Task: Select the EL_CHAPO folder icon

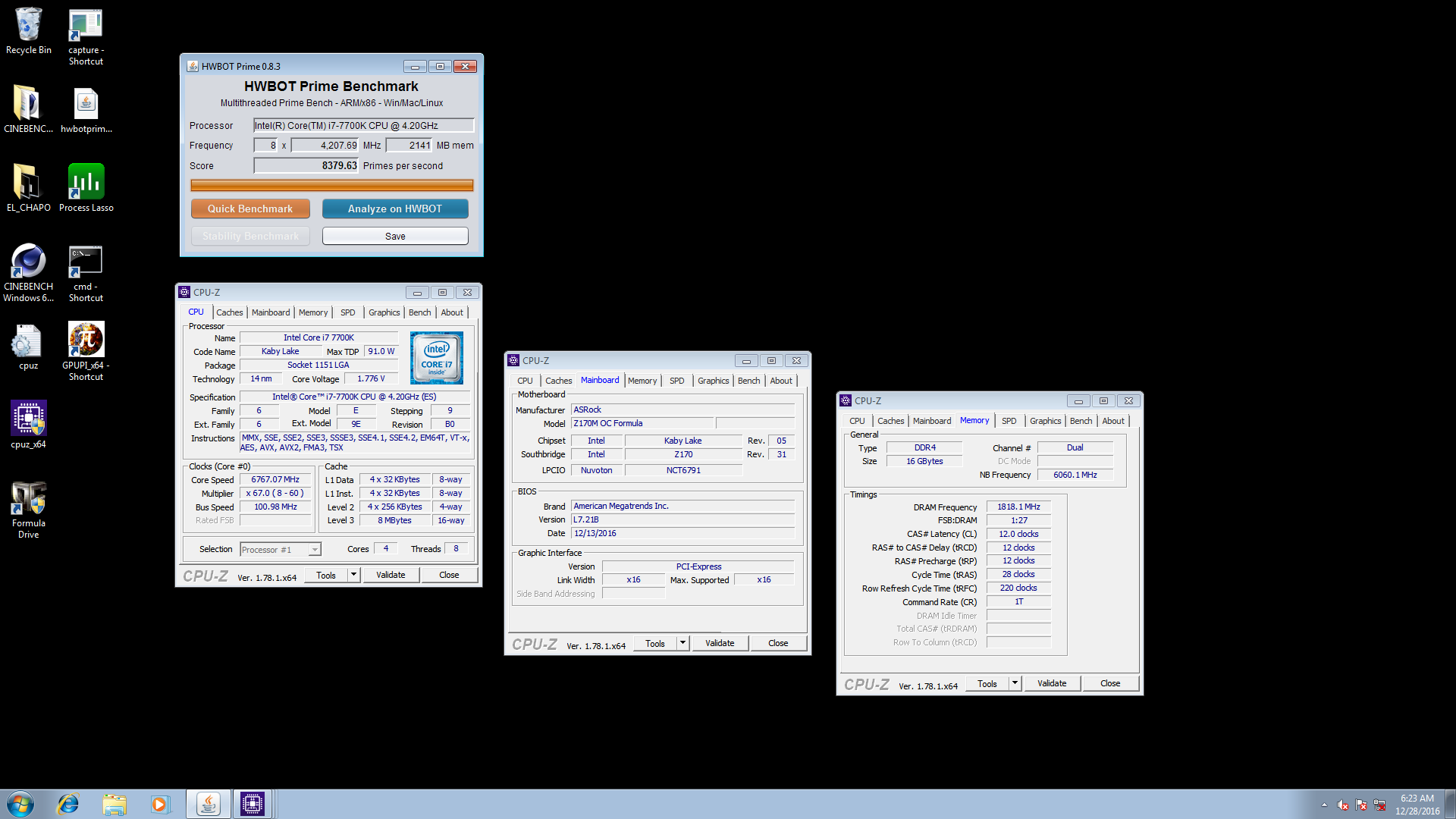Action: pyautogui.click(x=29, y=188)
